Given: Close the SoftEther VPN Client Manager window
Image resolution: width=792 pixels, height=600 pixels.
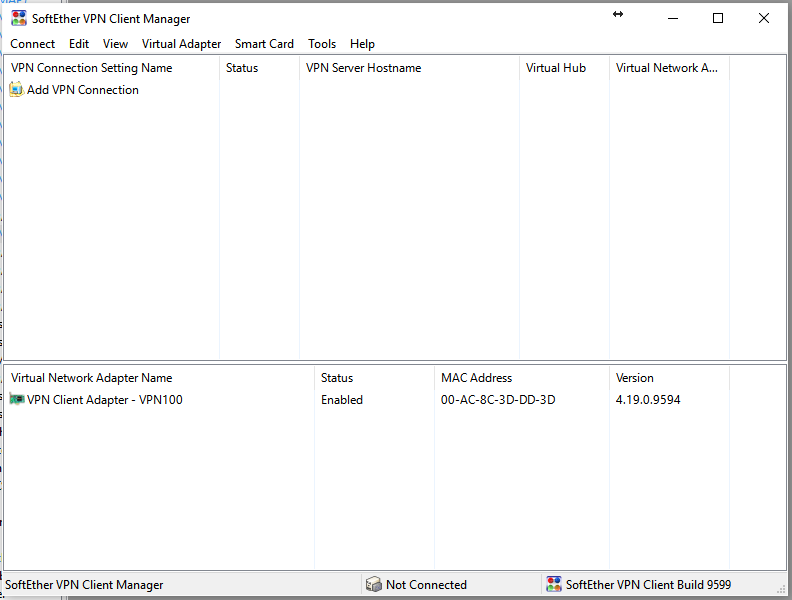Looking at the screenshot, I should pyautogui.click(x=764, y=18).
